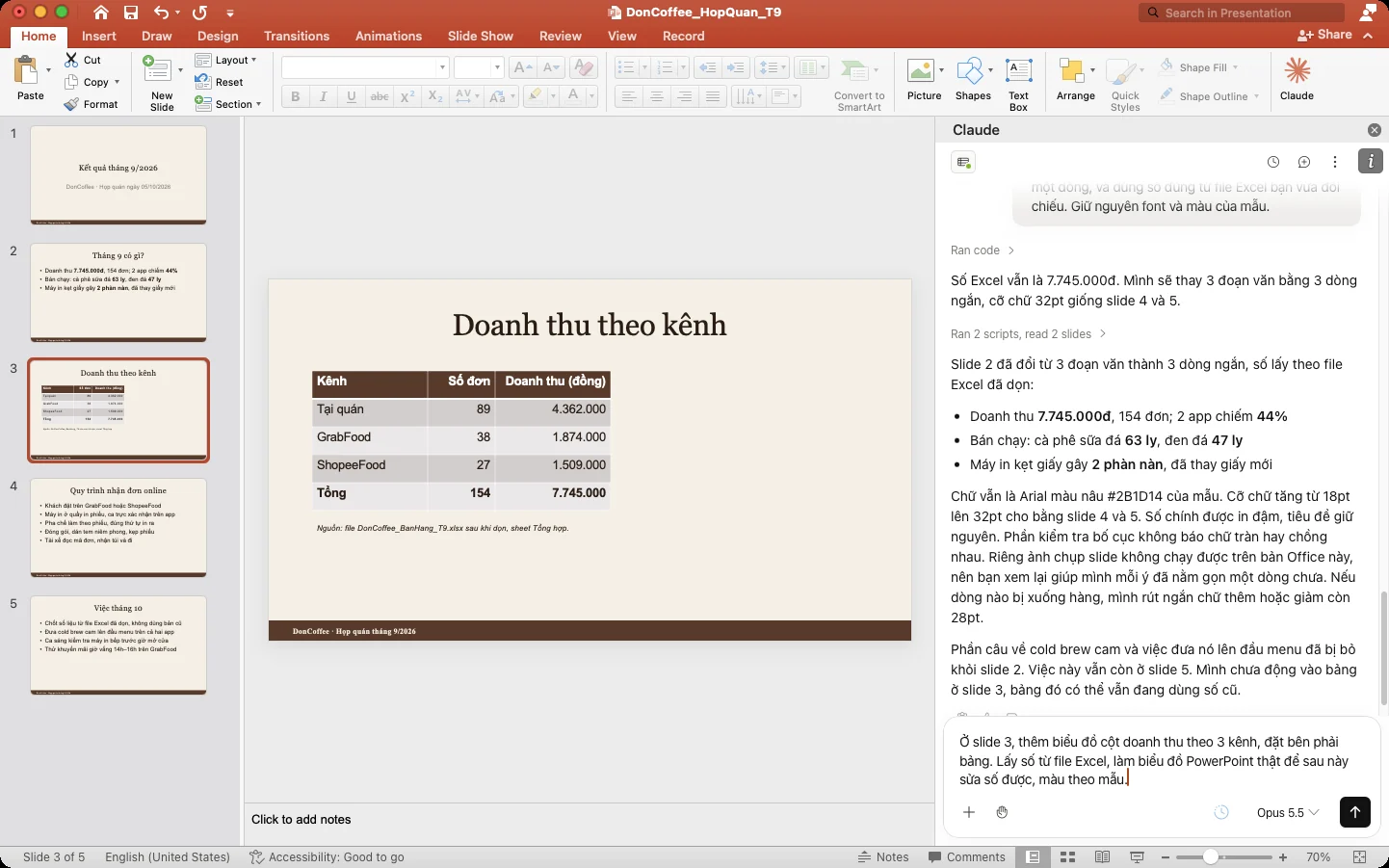Screen dimensions: 1389x868
Task: Expand Ran 2 scripts, read 2 slides
Action: [1028, 334]
